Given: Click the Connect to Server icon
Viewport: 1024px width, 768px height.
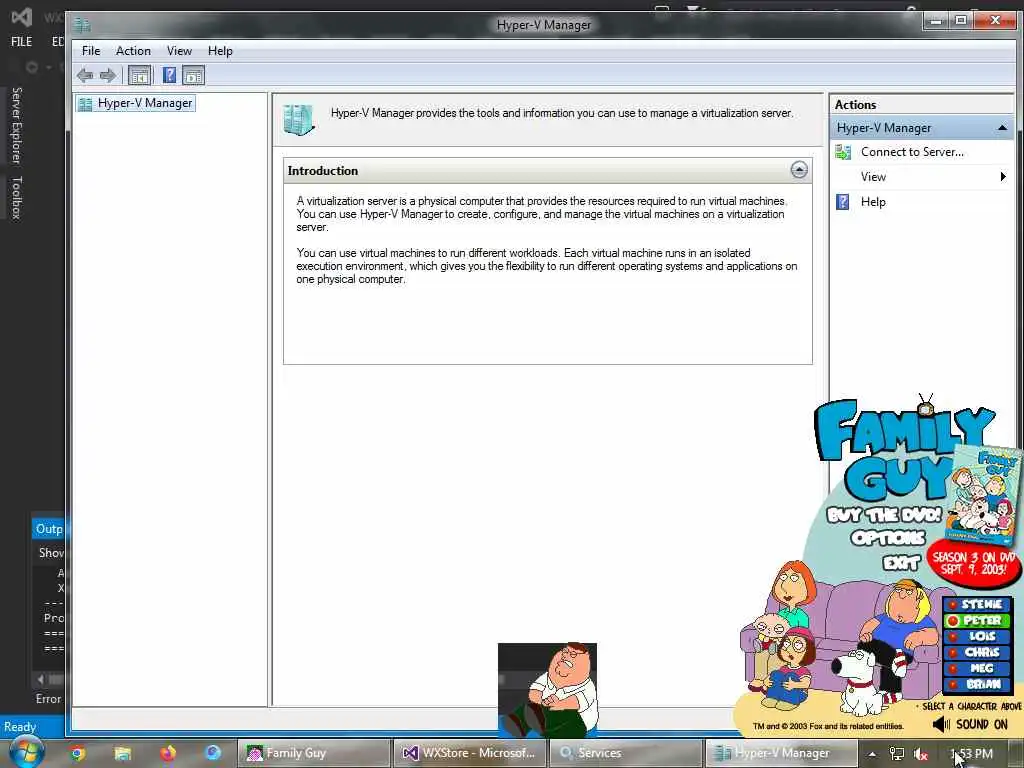Looking at the screenshot, I should coord(843,152).
